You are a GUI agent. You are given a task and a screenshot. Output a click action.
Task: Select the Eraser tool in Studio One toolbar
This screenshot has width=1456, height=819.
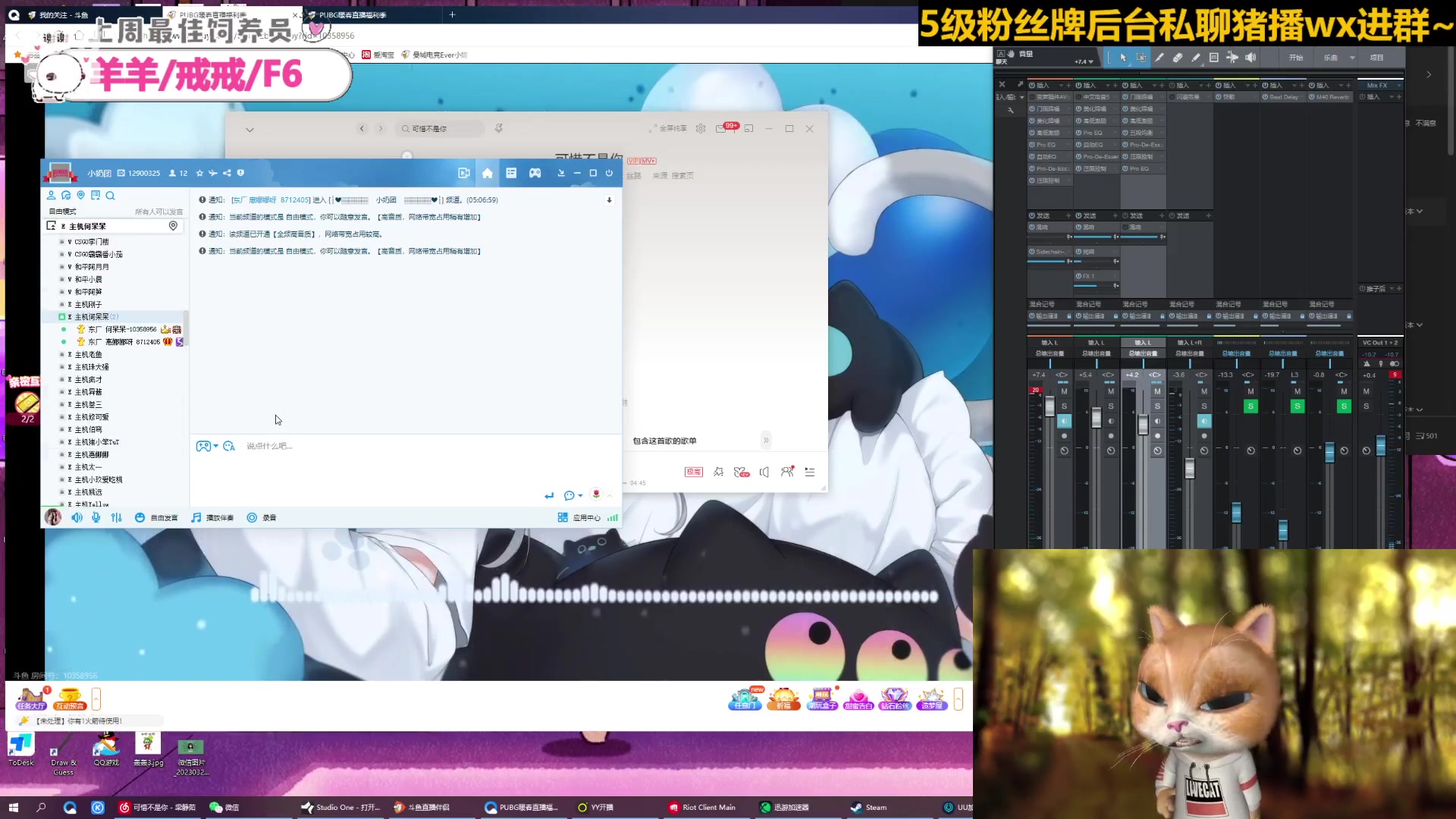(1178, 58)
